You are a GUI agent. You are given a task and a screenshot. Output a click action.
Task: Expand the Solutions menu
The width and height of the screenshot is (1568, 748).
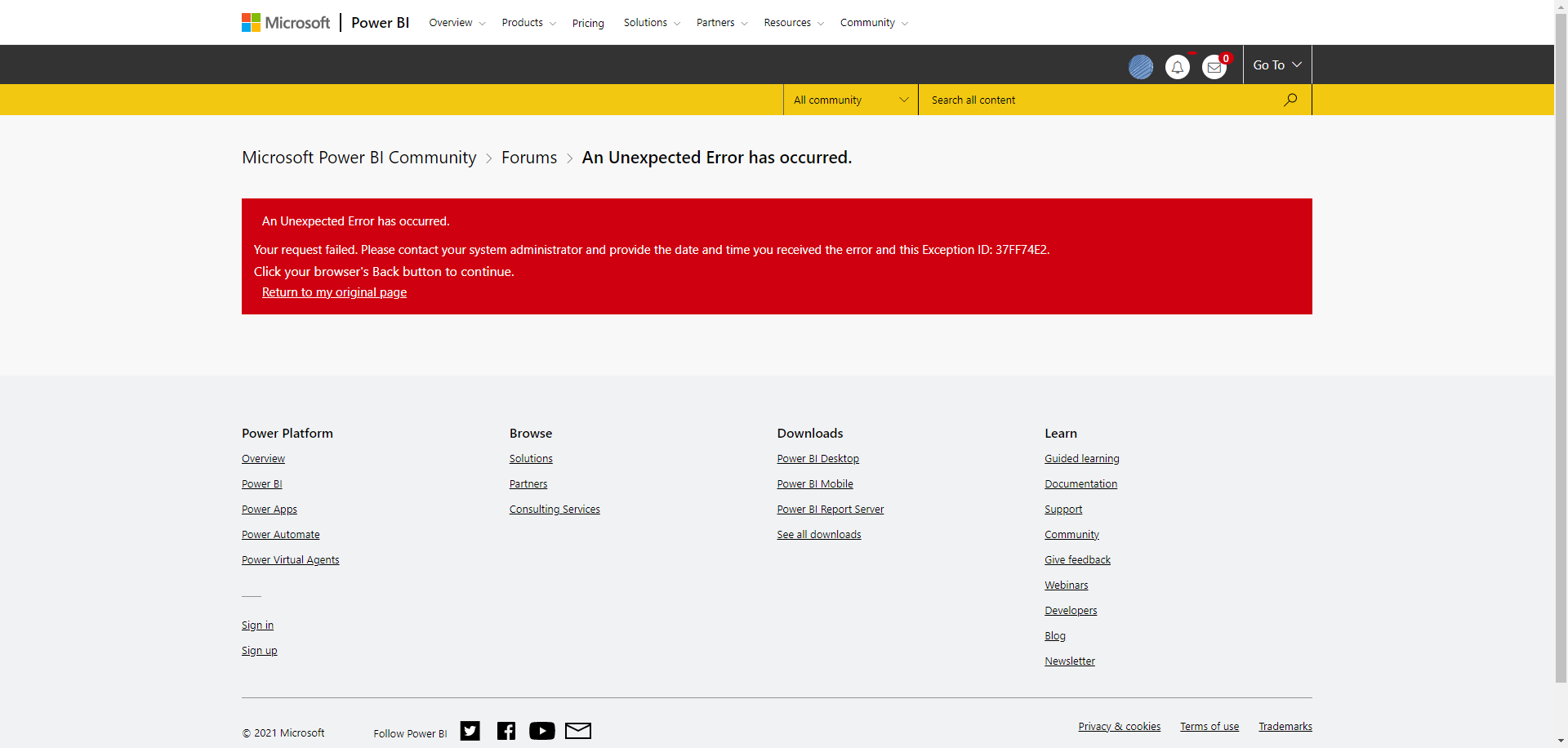[652, 23]
